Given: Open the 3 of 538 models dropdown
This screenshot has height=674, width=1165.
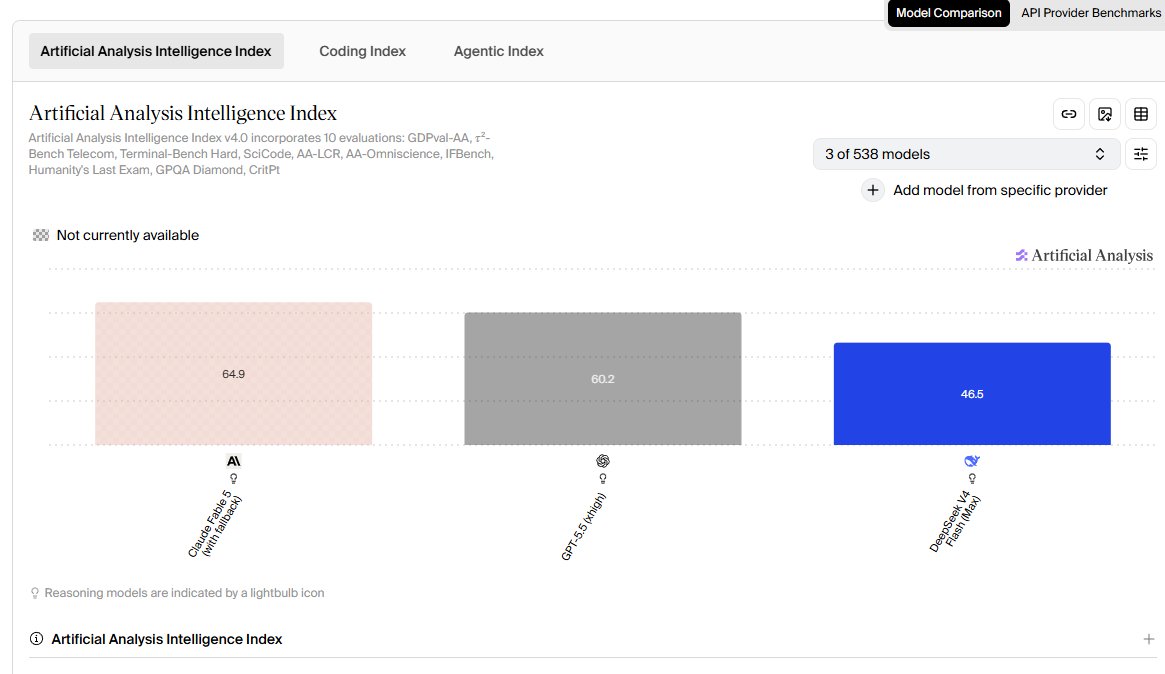Looking at the screenshot, I should pyautogui.click(x=966, y=154).
